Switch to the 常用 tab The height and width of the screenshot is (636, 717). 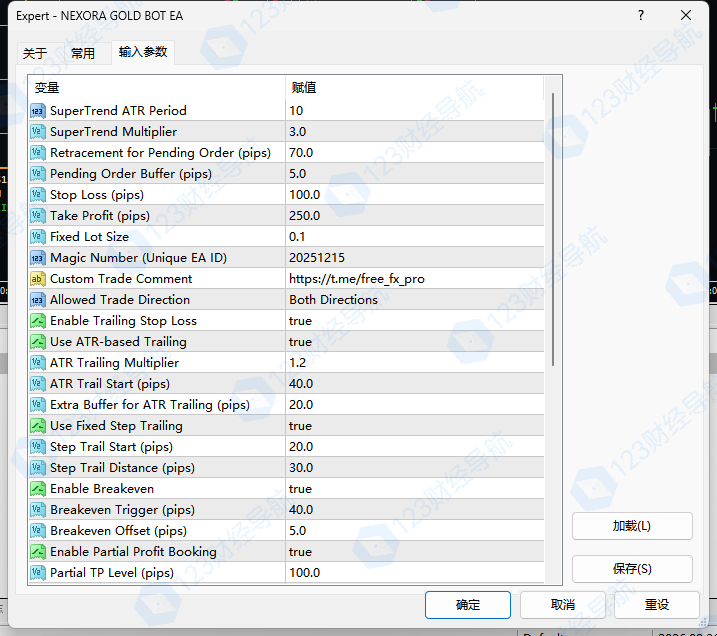(x=83, y=53)
